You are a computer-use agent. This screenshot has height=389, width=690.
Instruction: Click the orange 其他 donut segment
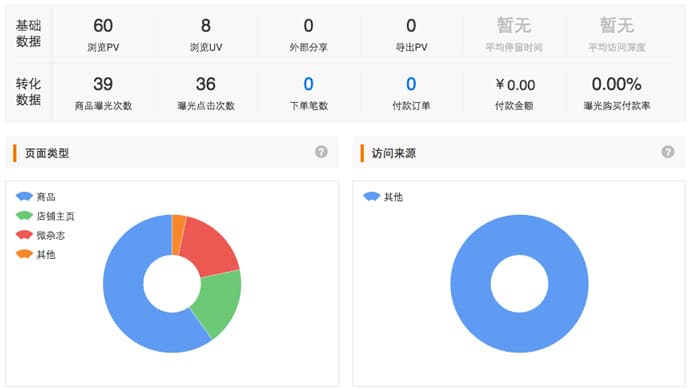tap(178, 234)
